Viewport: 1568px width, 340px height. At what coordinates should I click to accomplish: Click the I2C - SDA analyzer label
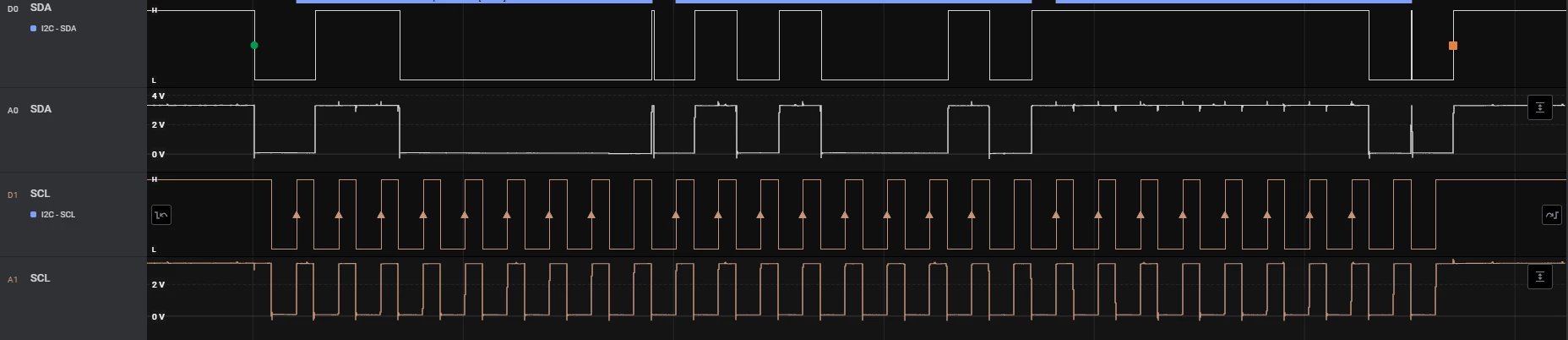(58, 29)
